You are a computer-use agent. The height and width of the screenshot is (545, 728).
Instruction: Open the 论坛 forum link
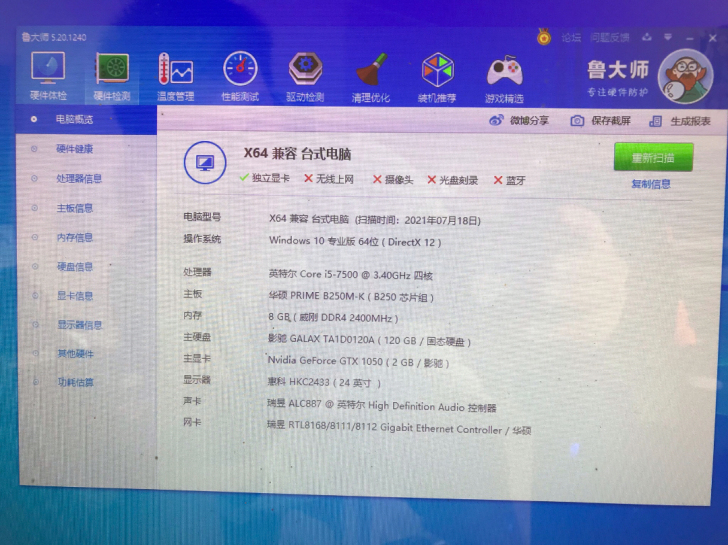(571, 38)
